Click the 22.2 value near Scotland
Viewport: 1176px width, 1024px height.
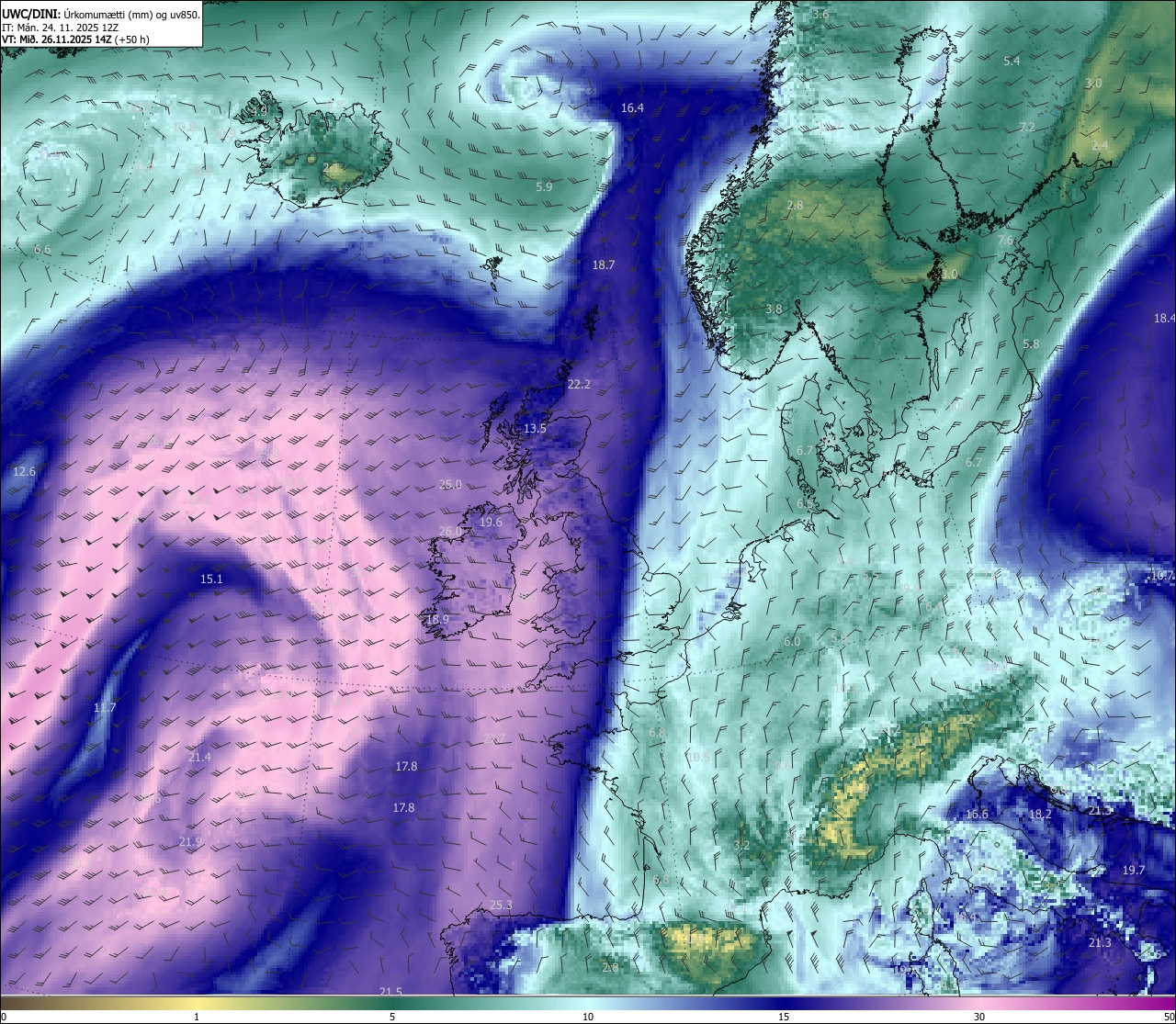point(579,384)
